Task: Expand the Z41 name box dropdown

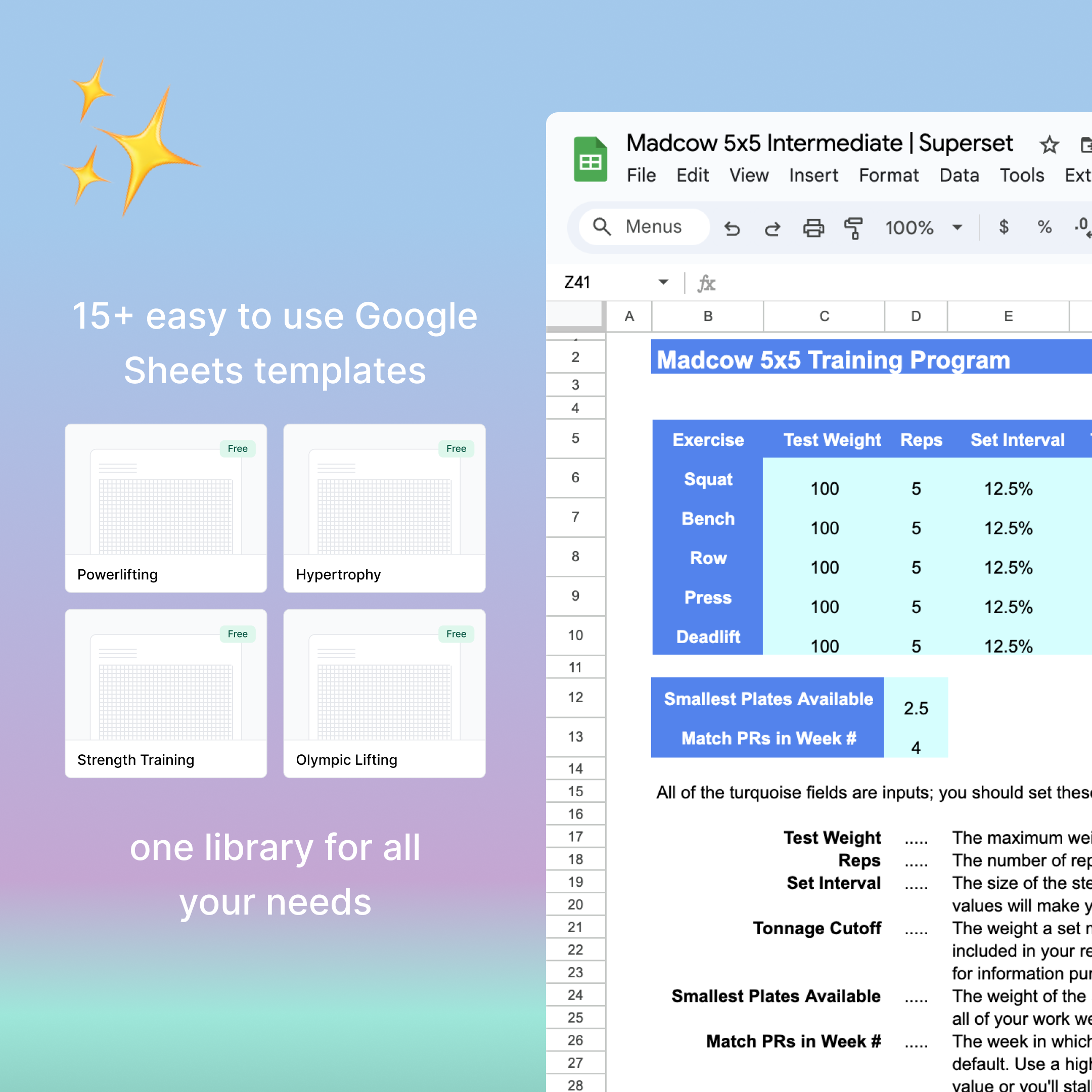Action: tap(663, 282)
